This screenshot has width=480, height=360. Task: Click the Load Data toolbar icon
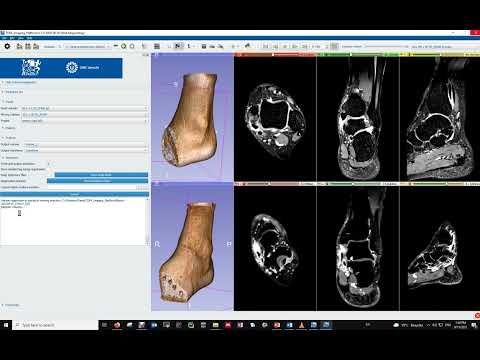20,46
